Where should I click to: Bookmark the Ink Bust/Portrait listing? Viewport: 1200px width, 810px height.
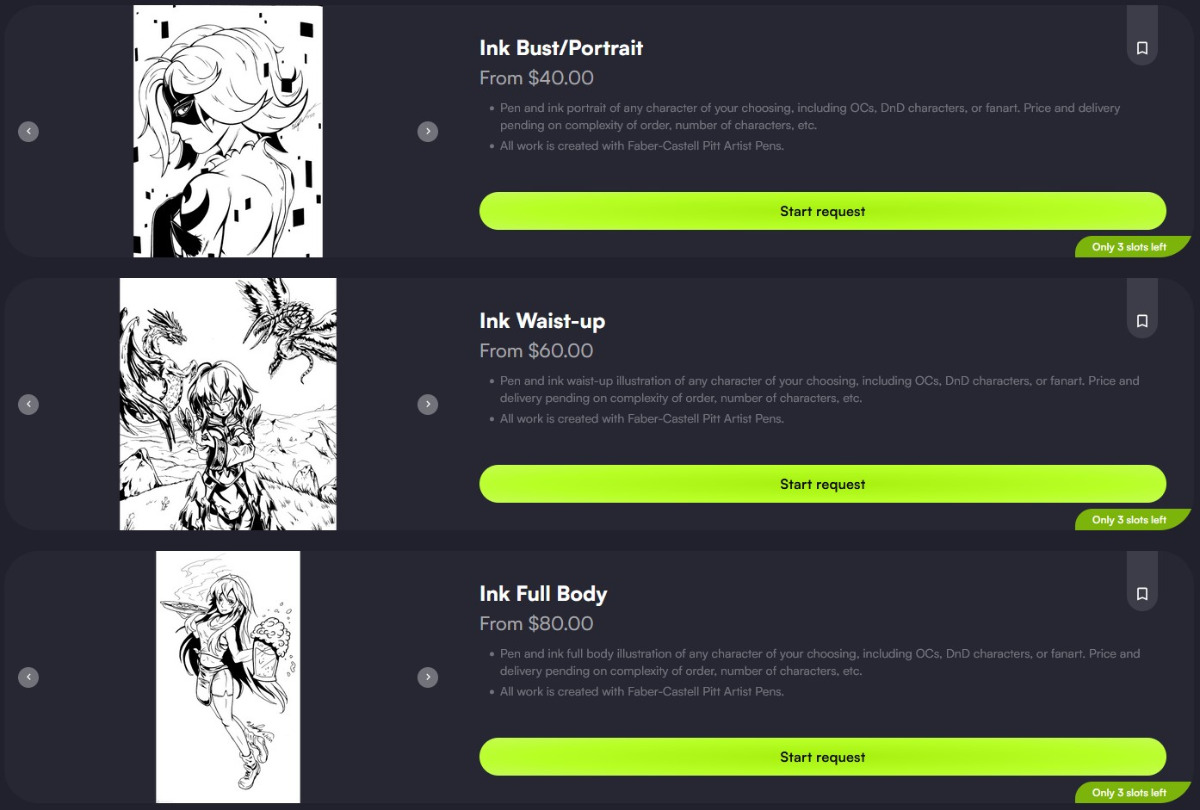pyautogui.click(x=1142, y=47)
